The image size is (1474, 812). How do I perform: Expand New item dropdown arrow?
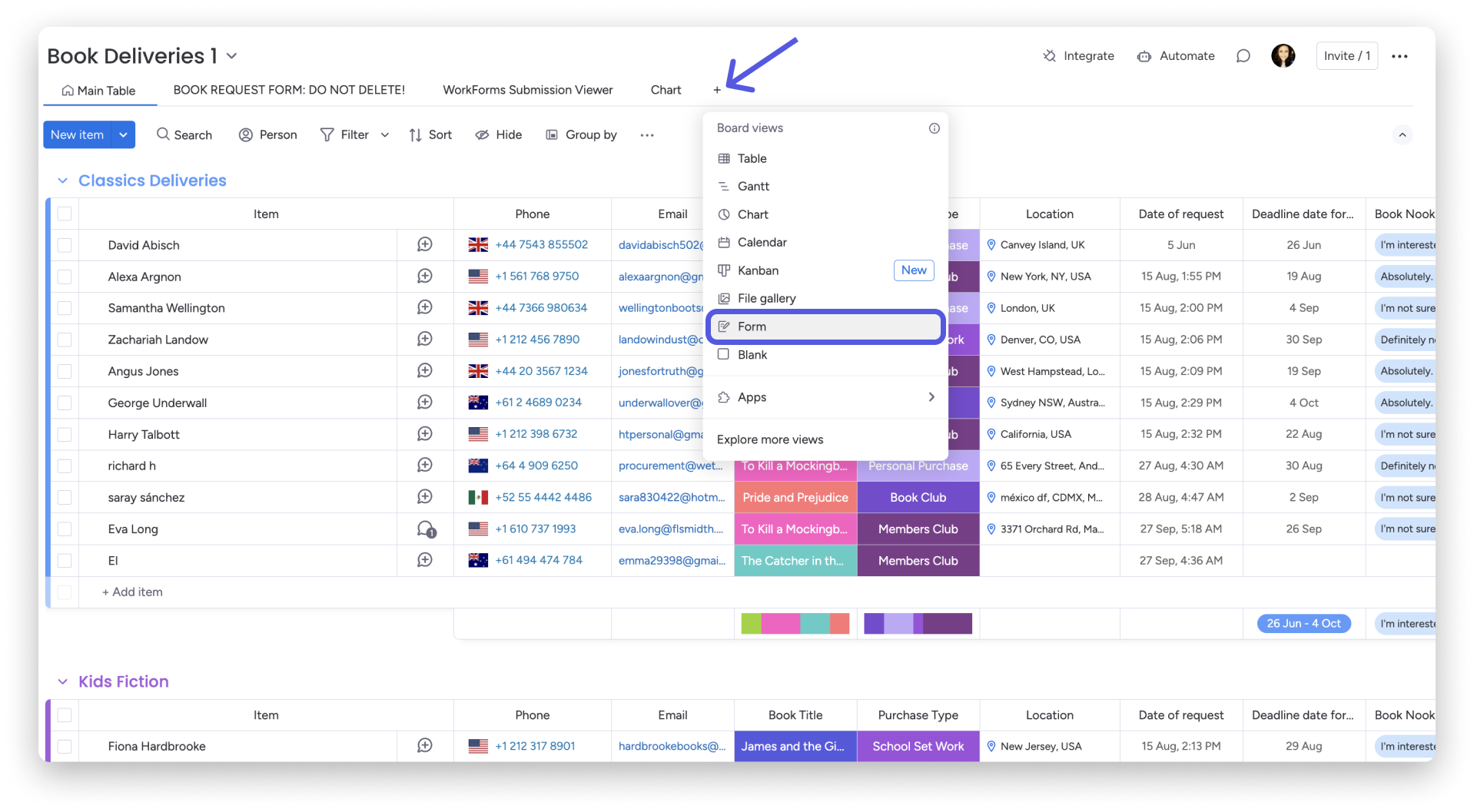123,134
